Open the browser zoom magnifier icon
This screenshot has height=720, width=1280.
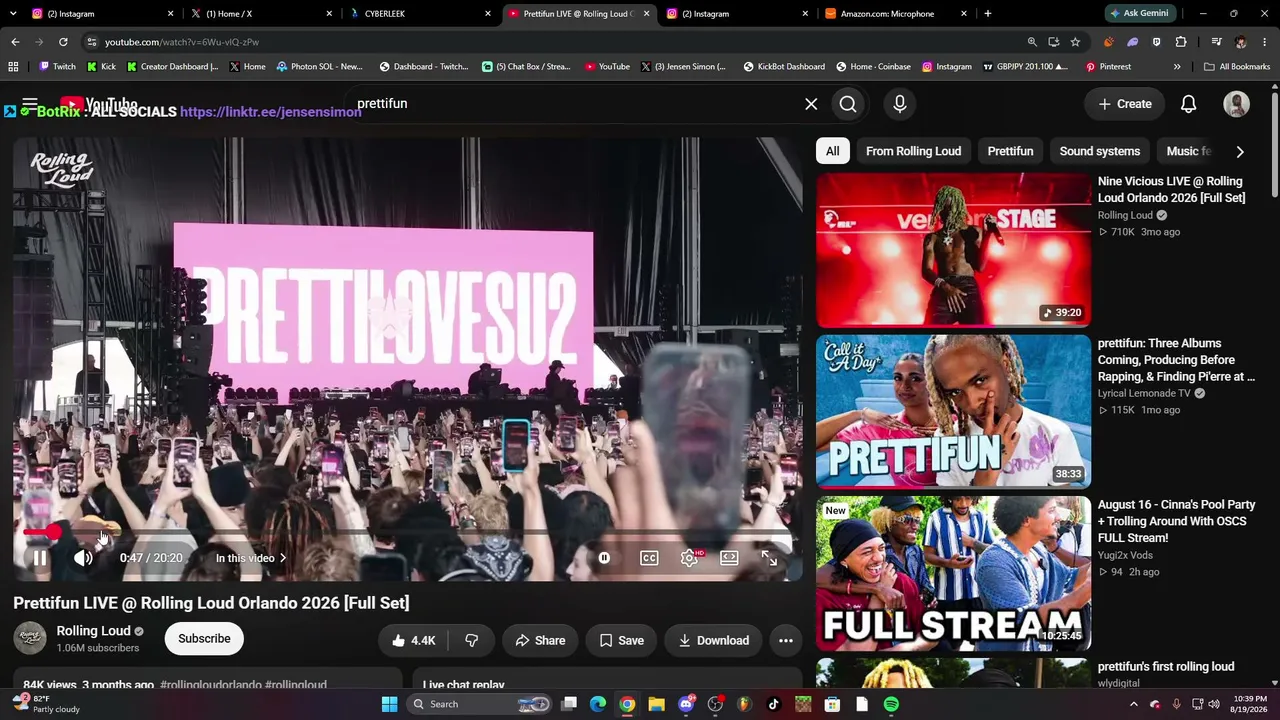pos(1032,42)
